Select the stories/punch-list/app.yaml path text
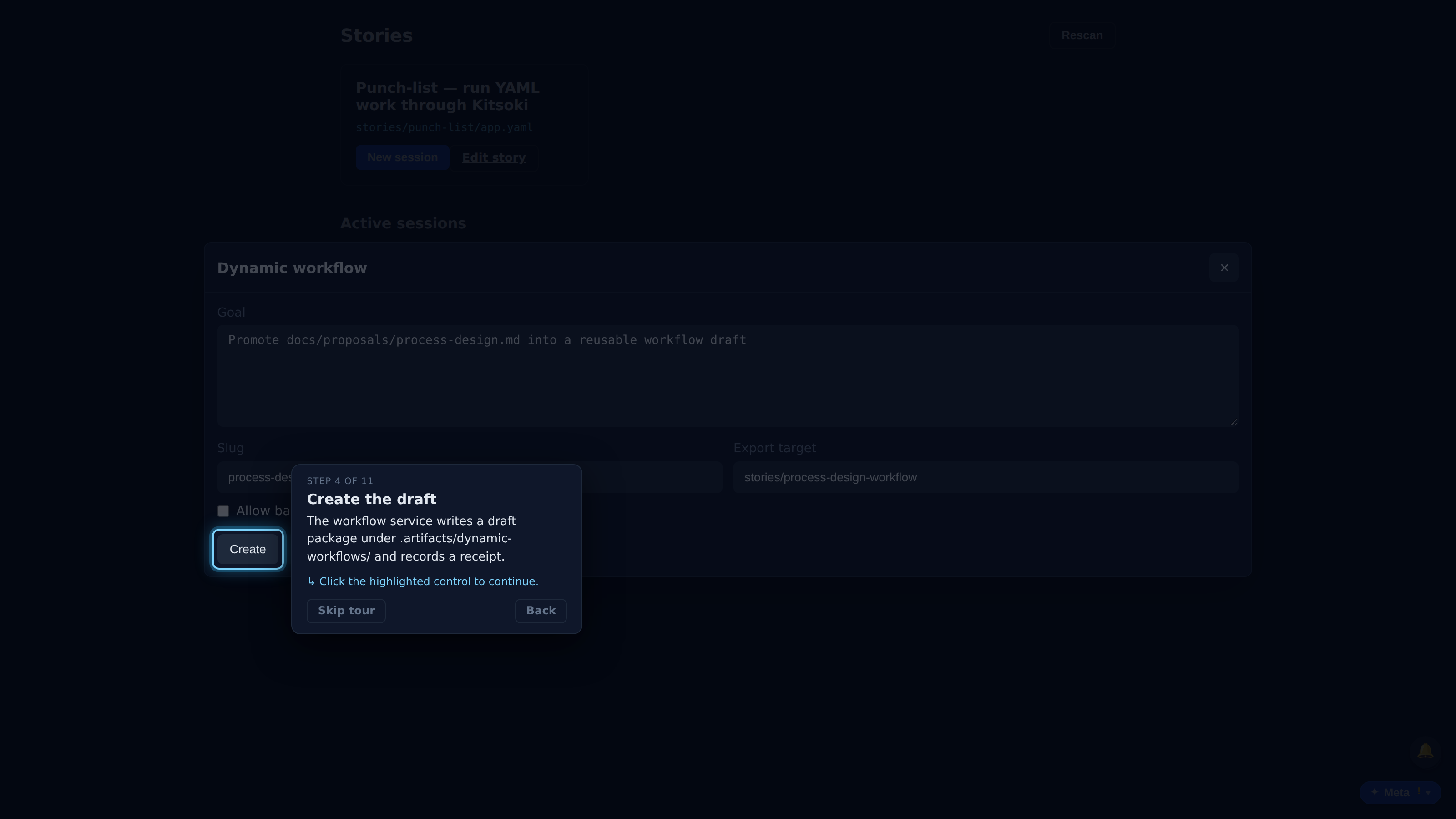The image size is (1456, 819). 444,128
